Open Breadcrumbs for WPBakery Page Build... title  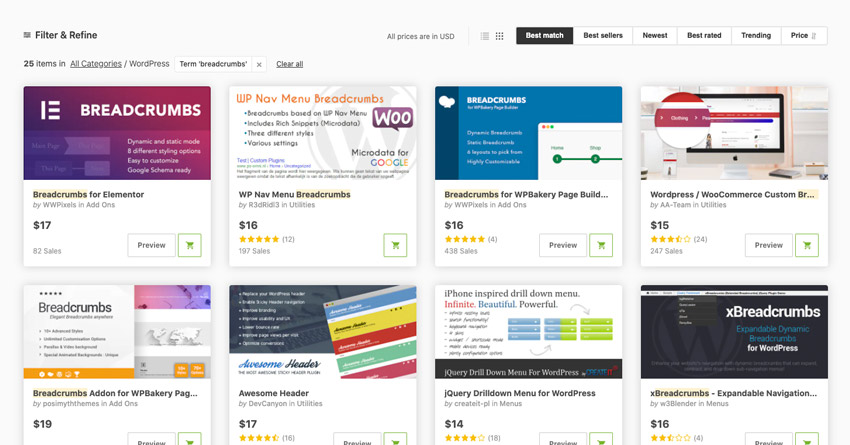click(x=526, y=195)
